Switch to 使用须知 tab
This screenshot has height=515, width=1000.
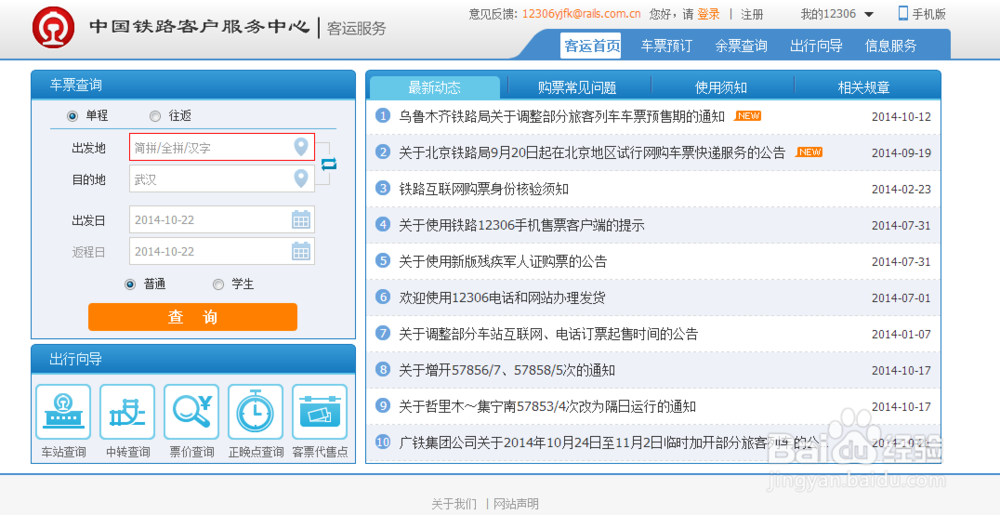coord(721,87)
